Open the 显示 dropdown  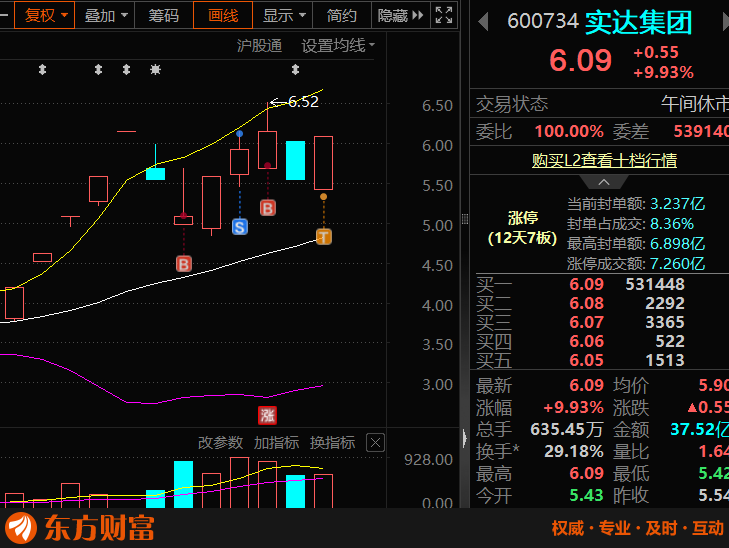click(x=283, y=15)
